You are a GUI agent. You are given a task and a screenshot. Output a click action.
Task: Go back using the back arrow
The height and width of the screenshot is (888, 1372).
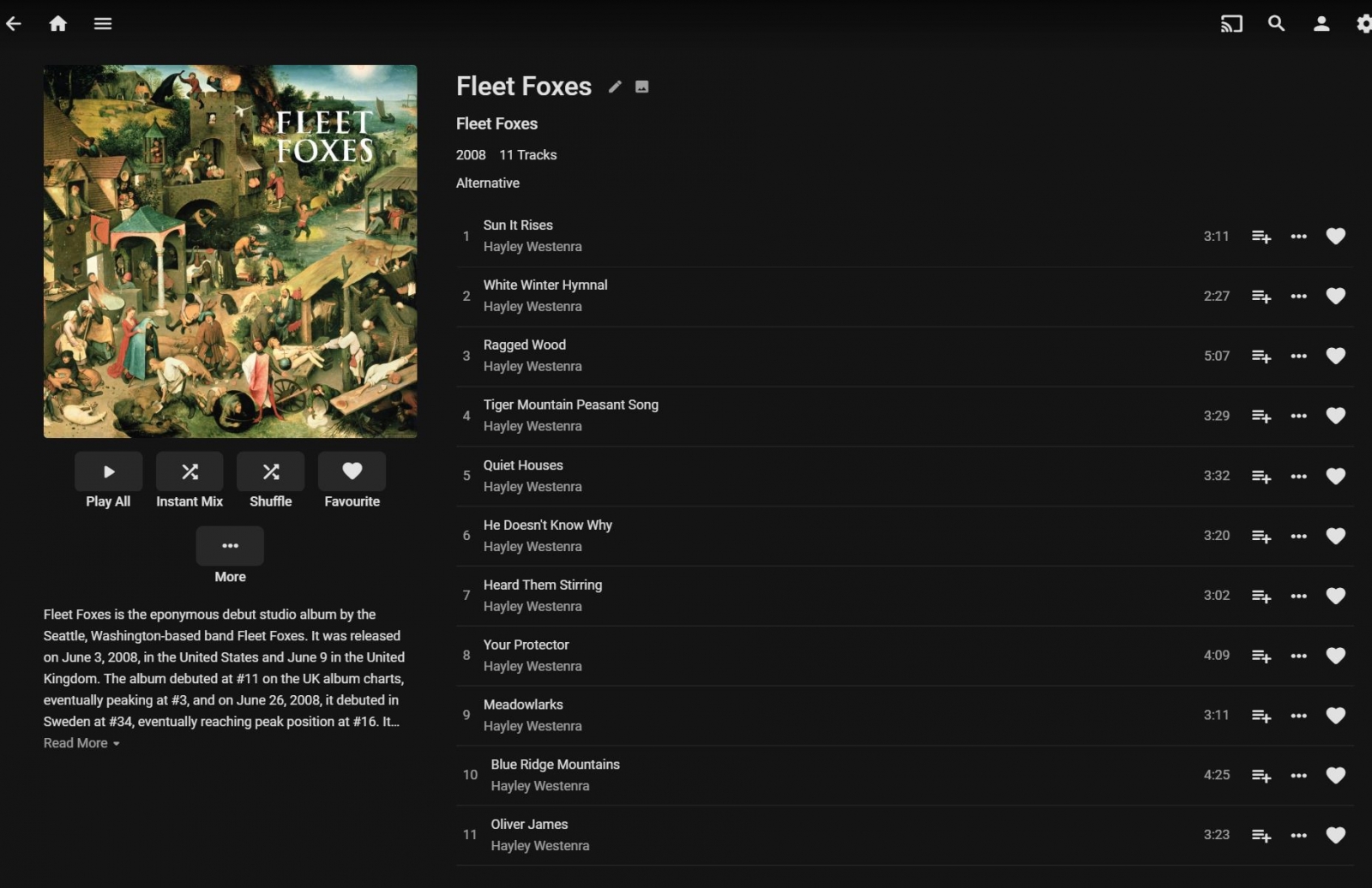[14, 24]
